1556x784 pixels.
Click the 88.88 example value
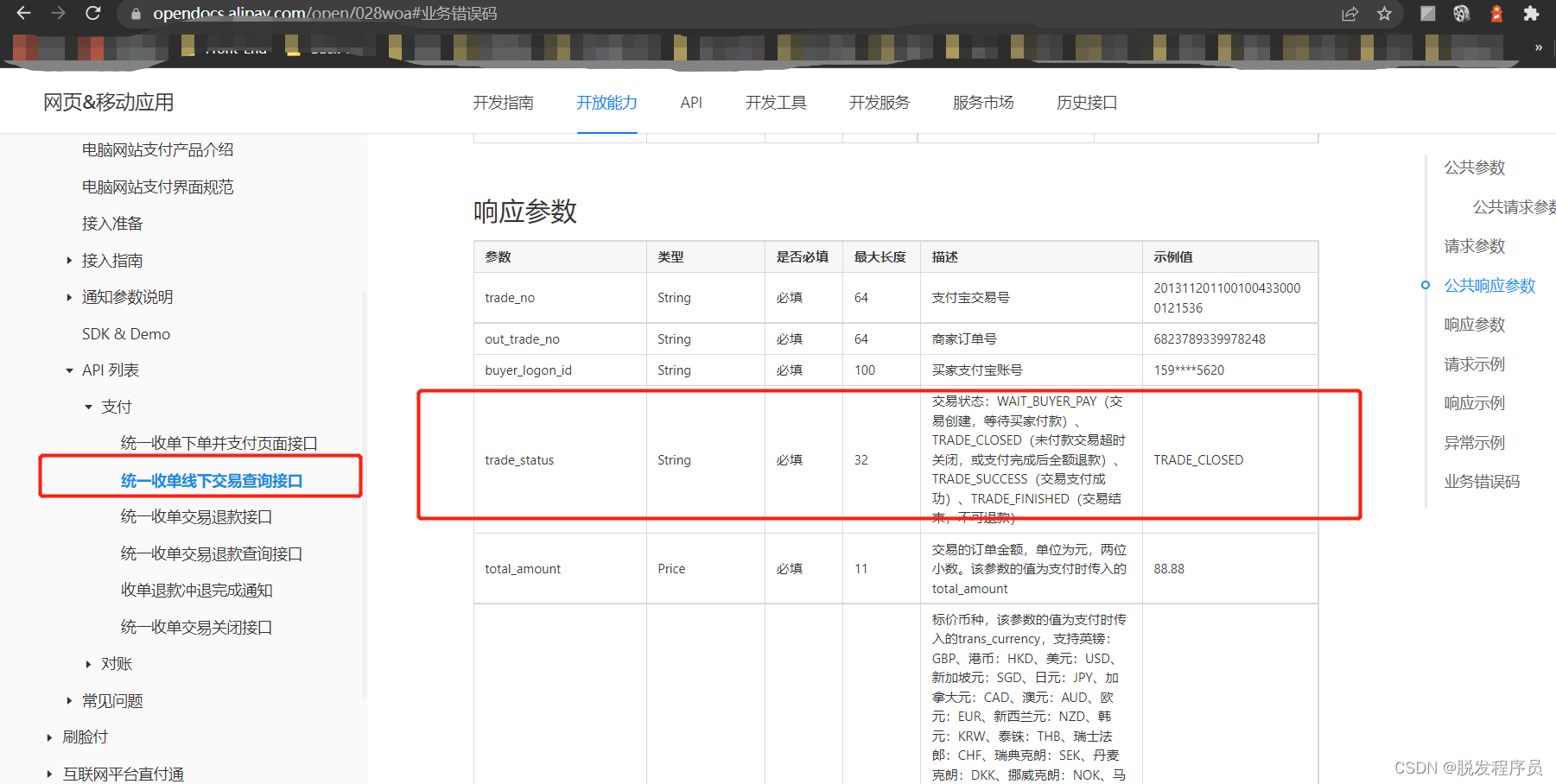[1169, 569]
